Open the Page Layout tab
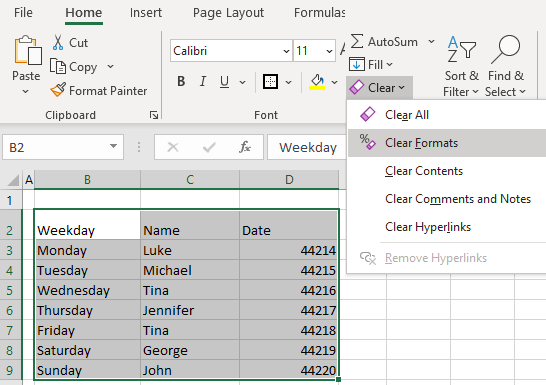Image resolution: width=546 pixels, height=385 pixels. point(228,13)
